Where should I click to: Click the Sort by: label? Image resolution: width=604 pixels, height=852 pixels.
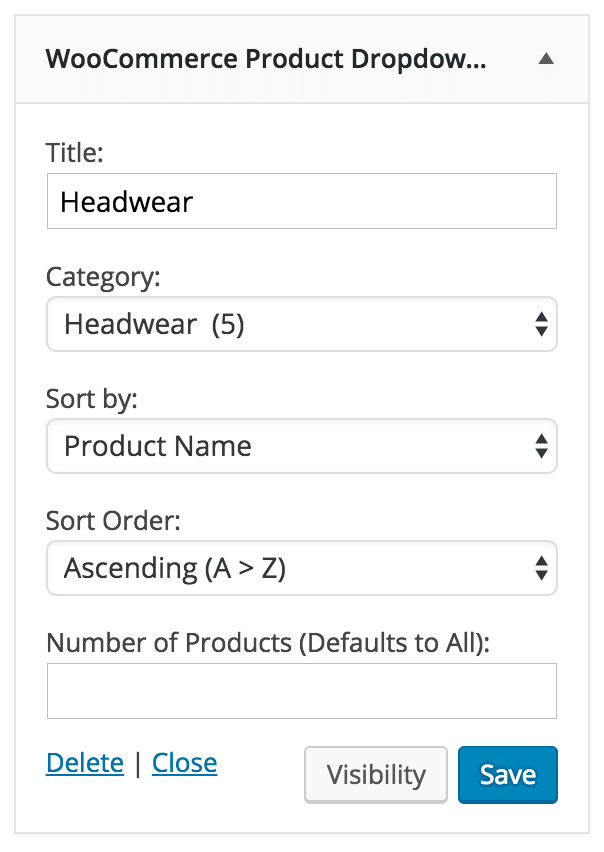92,399
